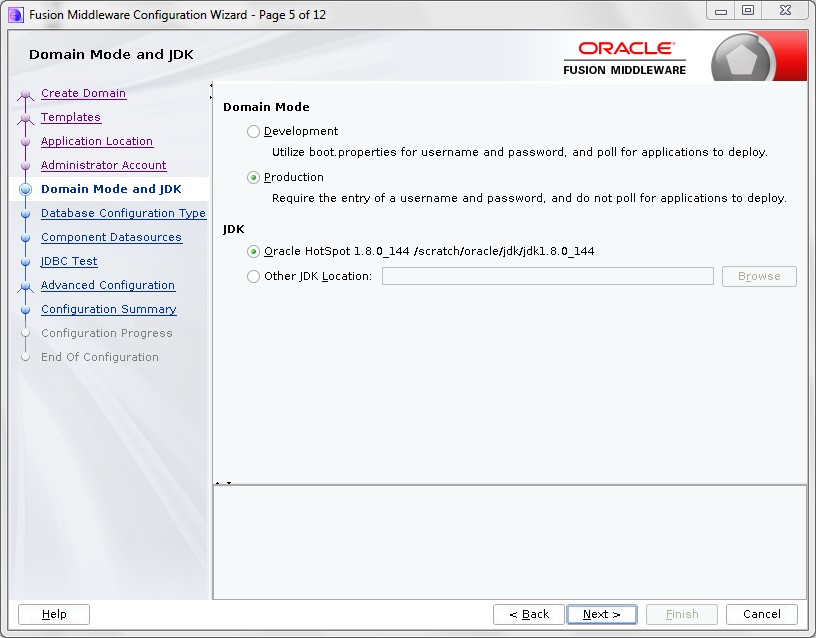Click the Production mode description text

529,198
